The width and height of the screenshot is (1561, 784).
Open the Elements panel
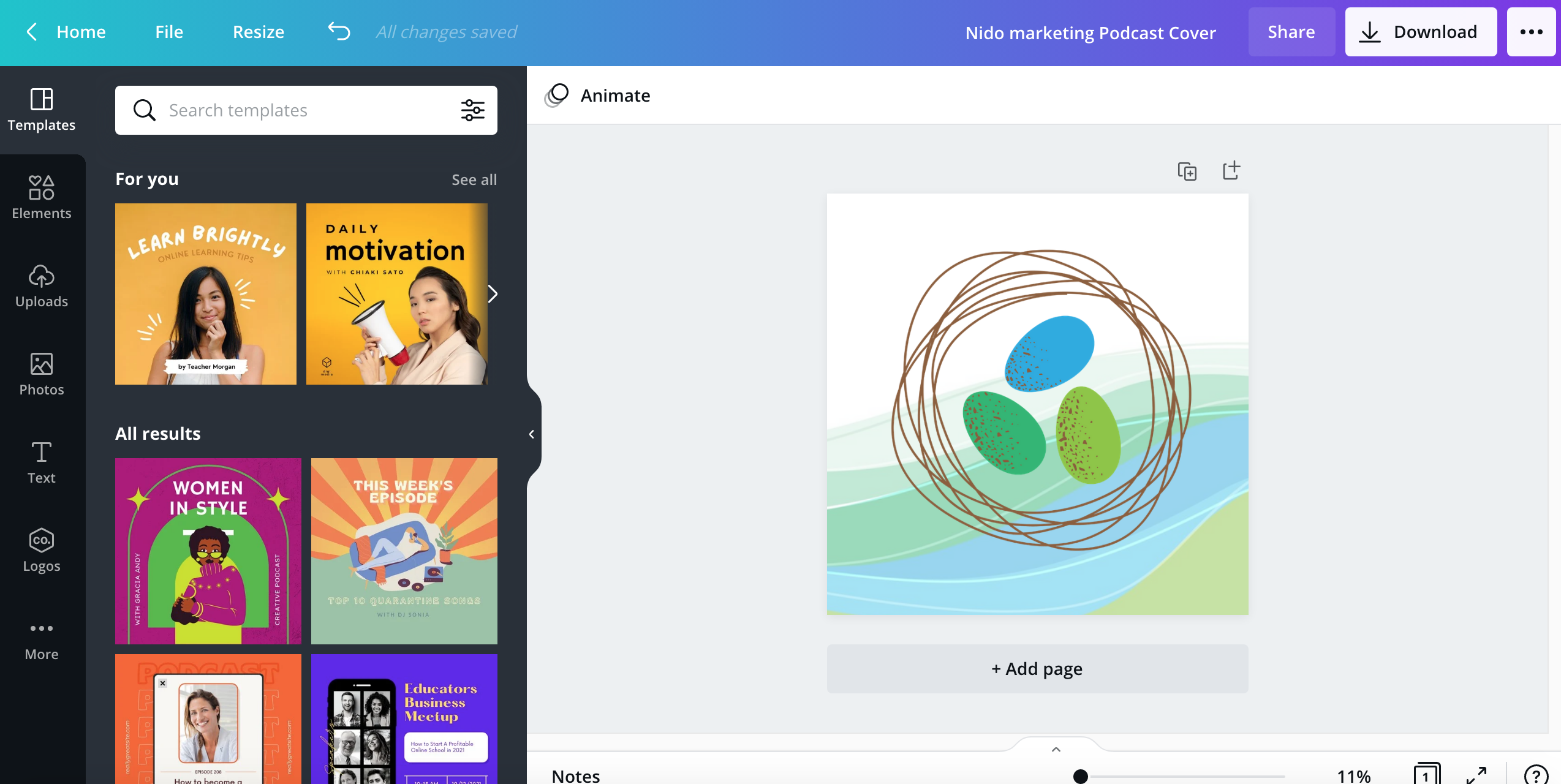coord(42,197)
